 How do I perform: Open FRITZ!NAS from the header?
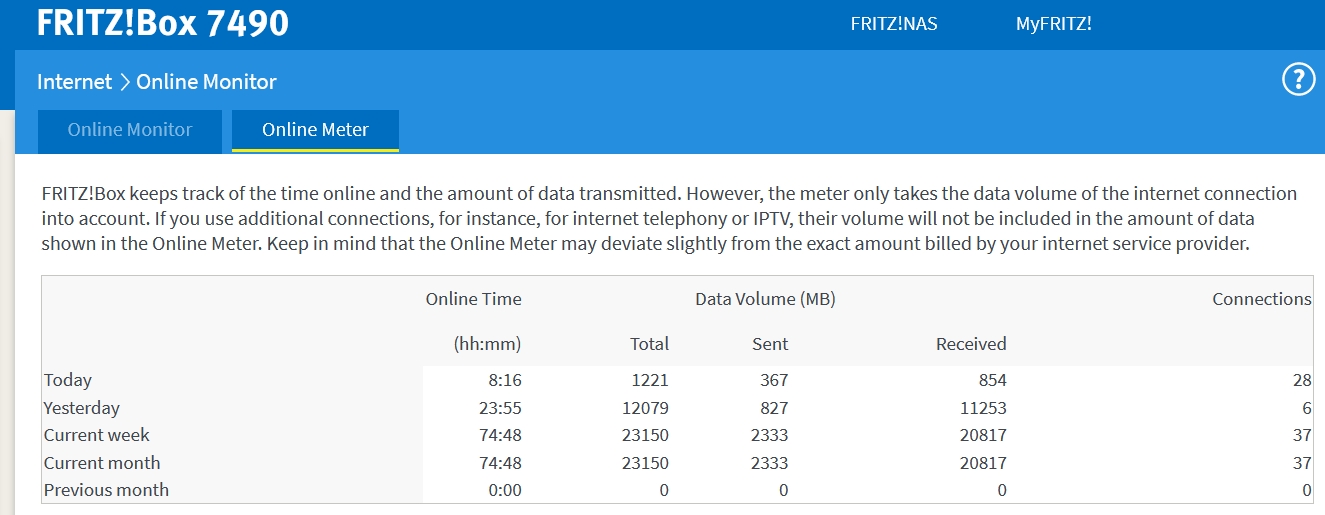coord(894,24)
